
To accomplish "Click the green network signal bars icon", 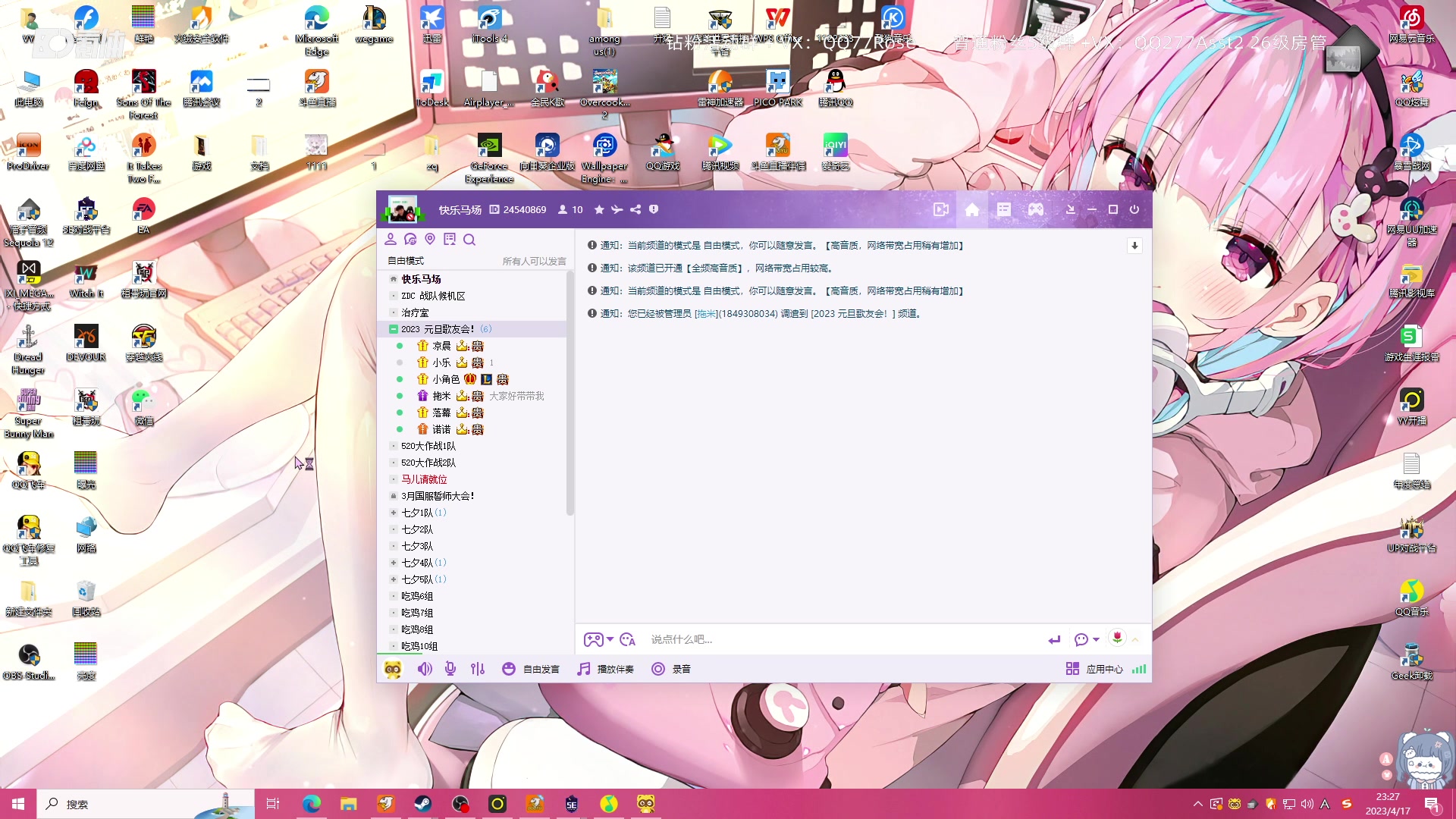I will (x=1139, y=669).
